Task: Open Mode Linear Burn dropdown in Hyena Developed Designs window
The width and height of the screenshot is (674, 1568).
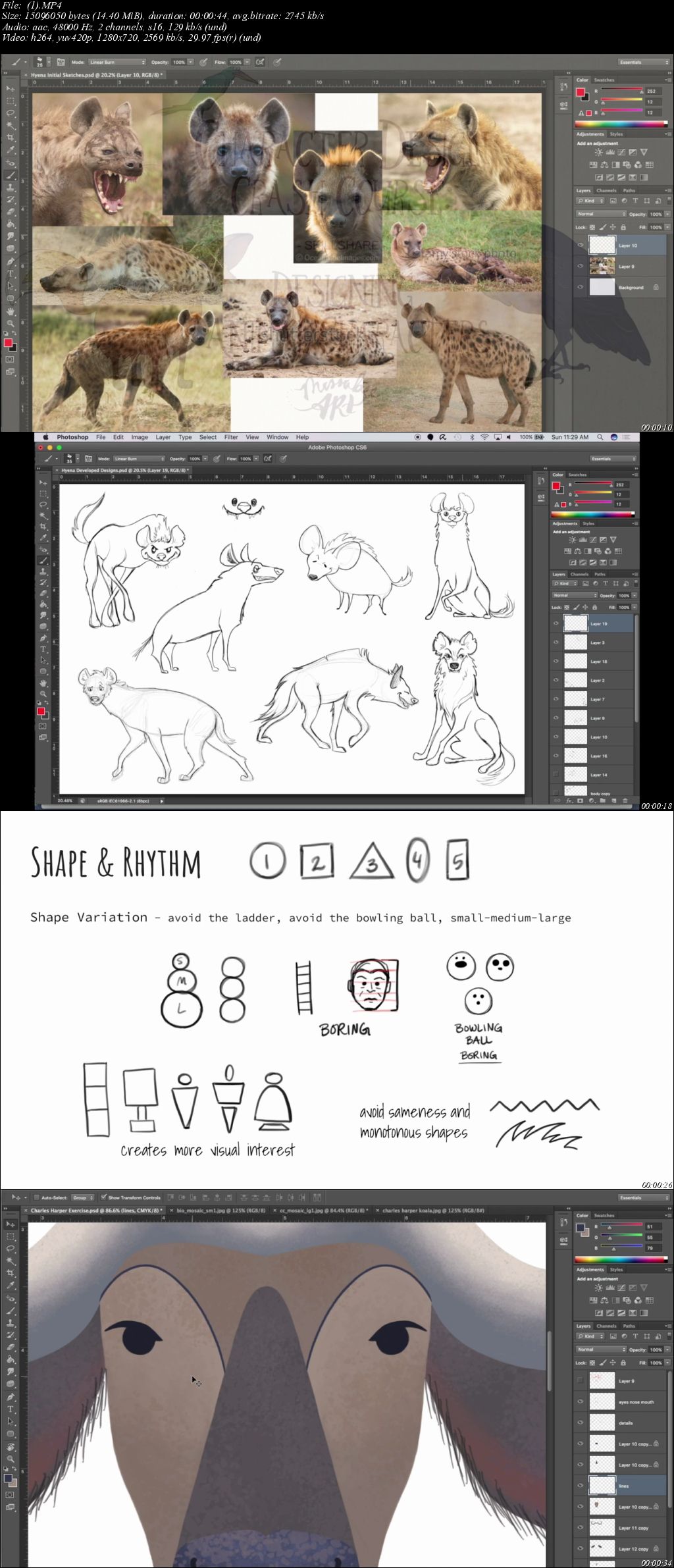Action: (x=138, y=459)
